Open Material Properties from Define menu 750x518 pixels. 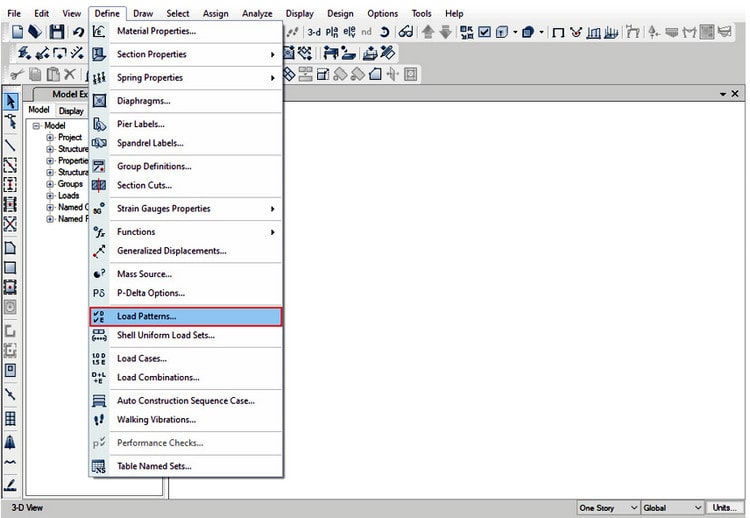186,31
